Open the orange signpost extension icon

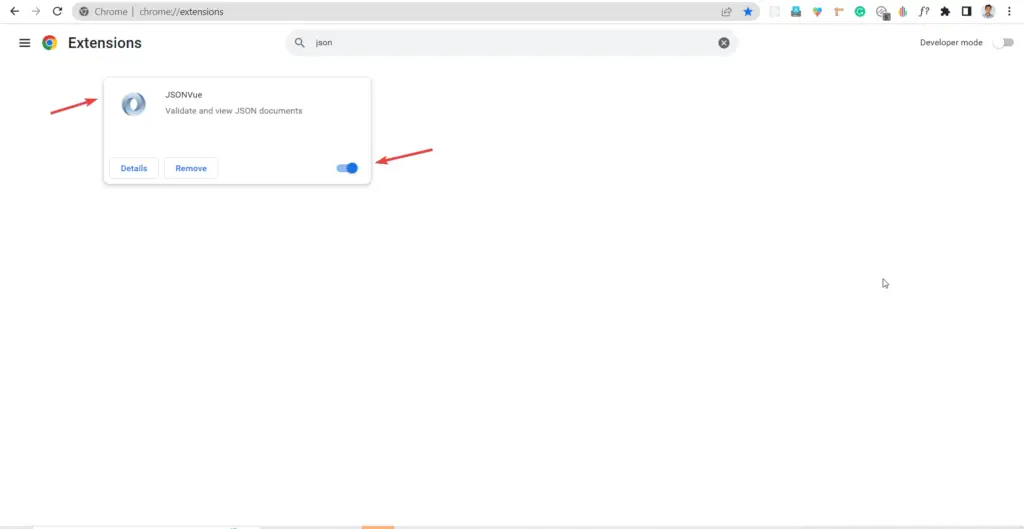click(839, 11)
